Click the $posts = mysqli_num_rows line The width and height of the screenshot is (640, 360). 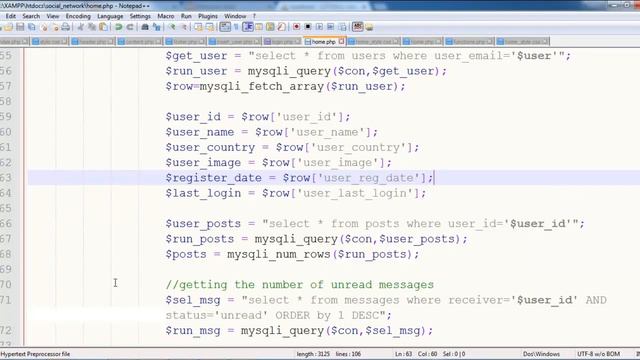pyautogui.click(x=292, y=254)
